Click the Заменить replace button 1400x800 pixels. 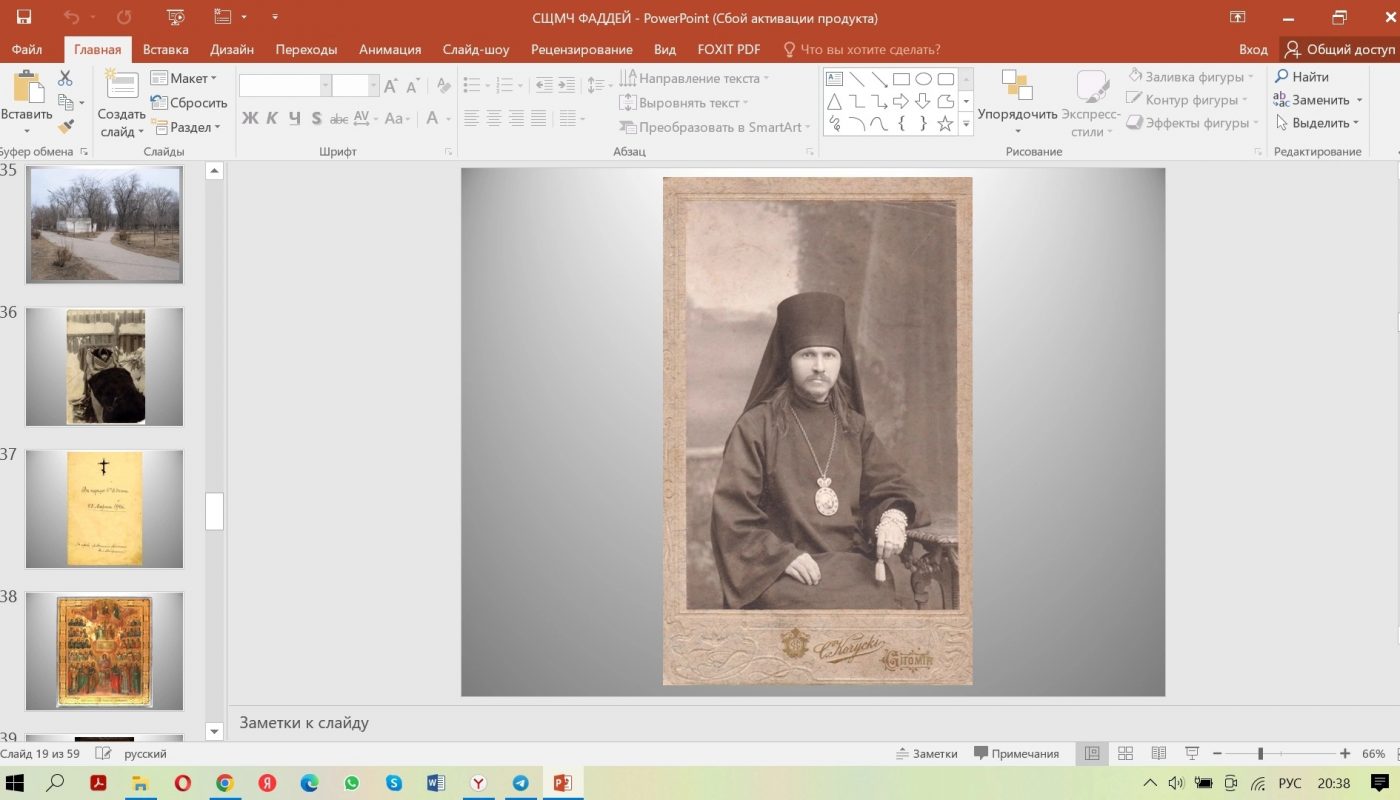[x=1318, y=100]
